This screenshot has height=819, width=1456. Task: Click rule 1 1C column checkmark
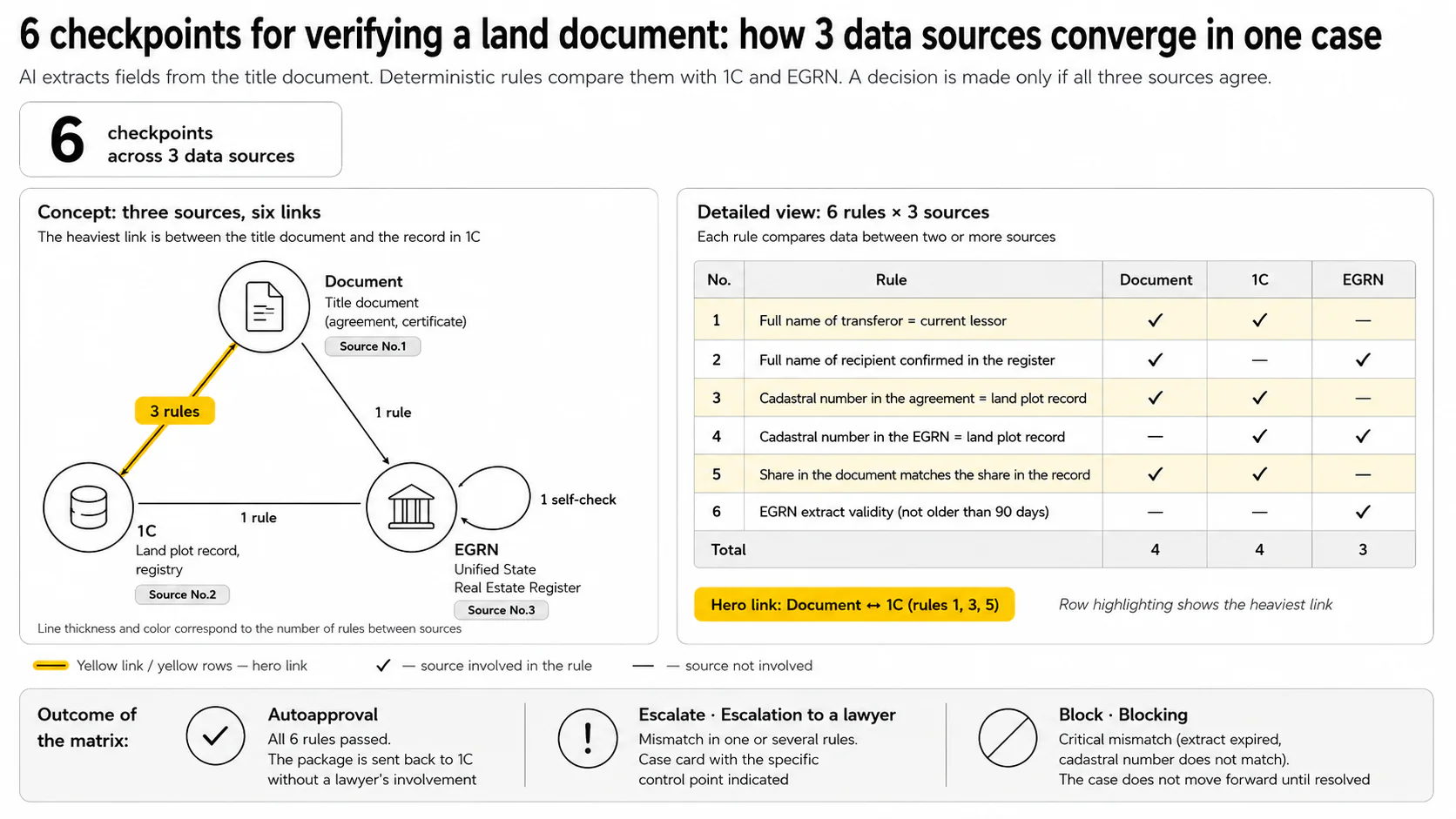pos(1259,320)
